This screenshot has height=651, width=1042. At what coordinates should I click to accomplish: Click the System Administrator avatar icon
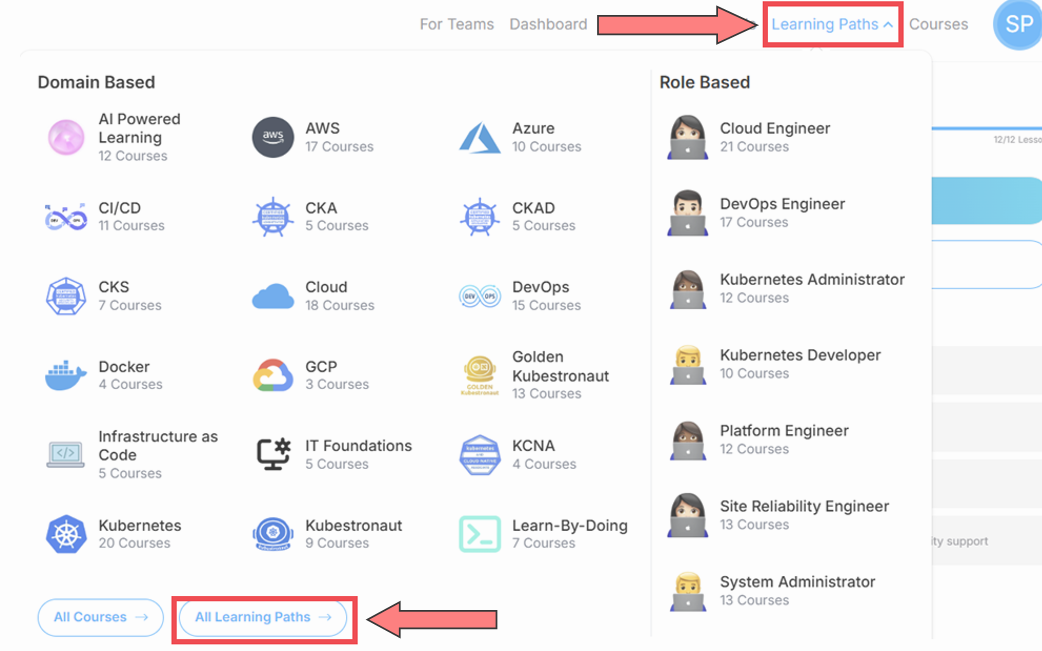point(687,591)
